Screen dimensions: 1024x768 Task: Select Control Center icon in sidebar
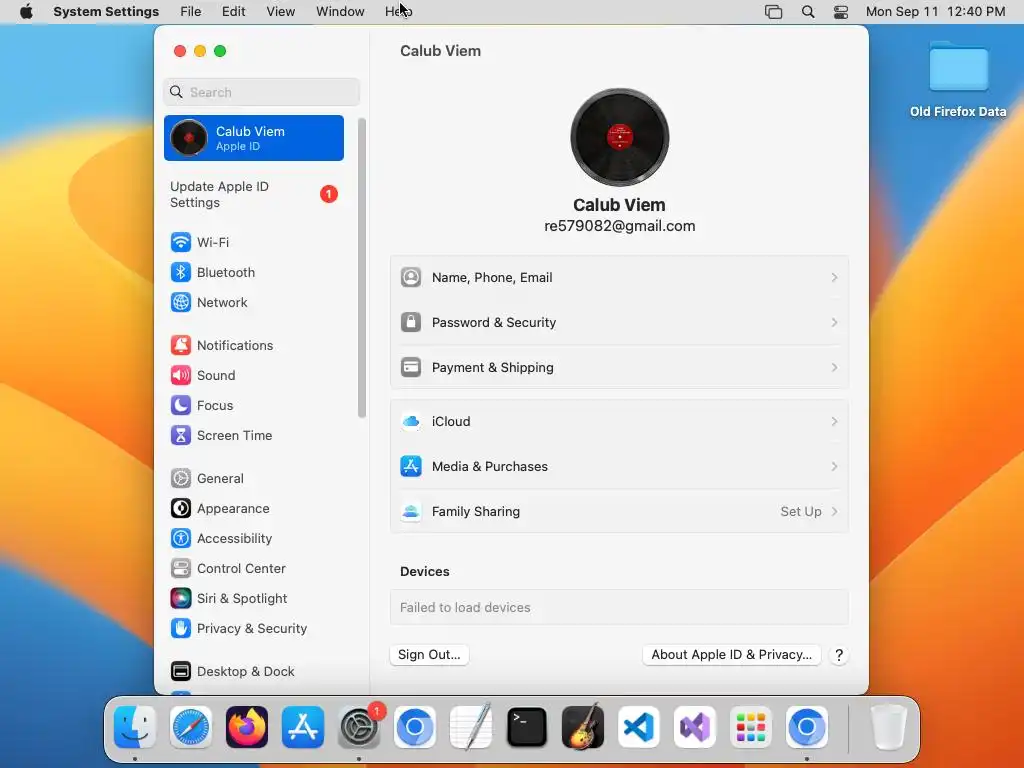point(181,569)
